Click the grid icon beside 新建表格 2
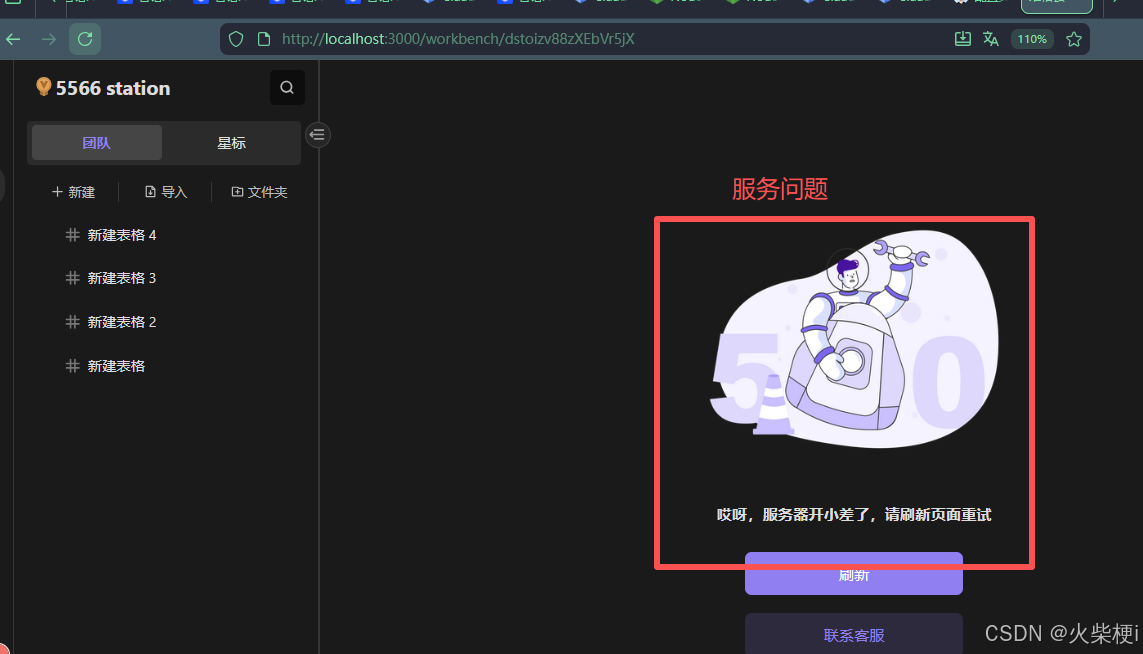This screenshot has height=654, width=1143. (72, 321)
